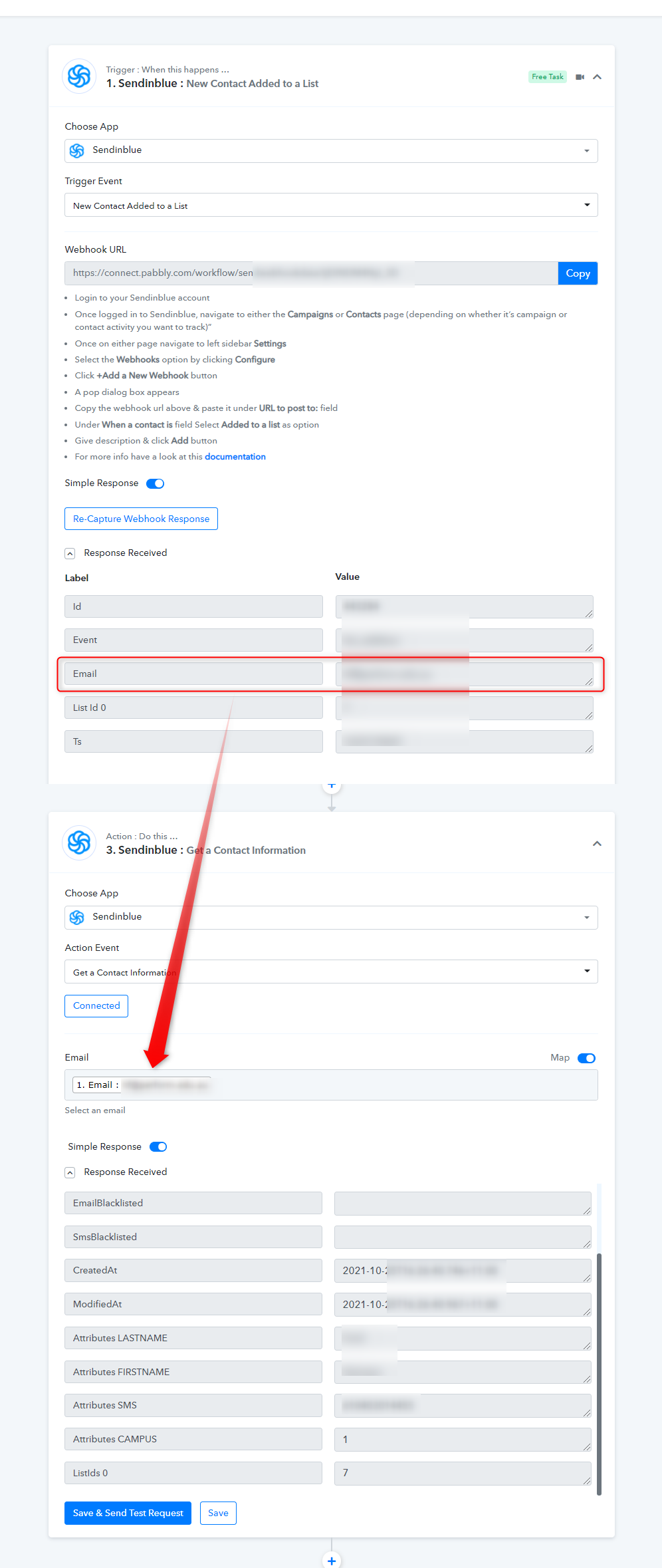Toggle Simple Response switch in action step
The width and height of the screenshot is (662, 1568).
tap(158, 1146)
